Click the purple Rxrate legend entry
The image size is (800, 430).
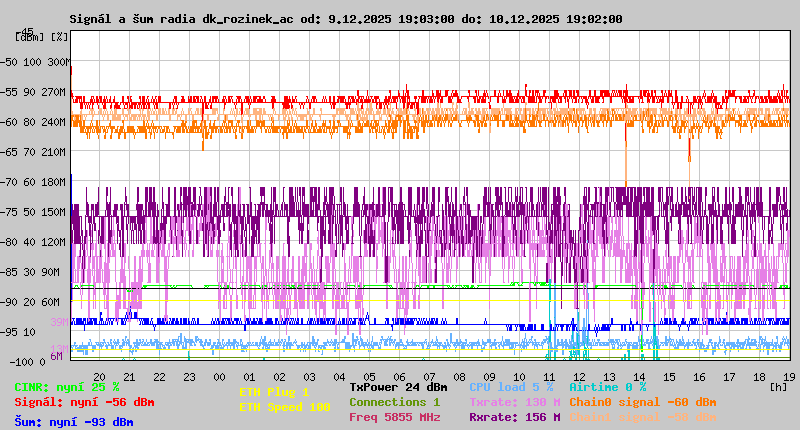pos(514,417)
